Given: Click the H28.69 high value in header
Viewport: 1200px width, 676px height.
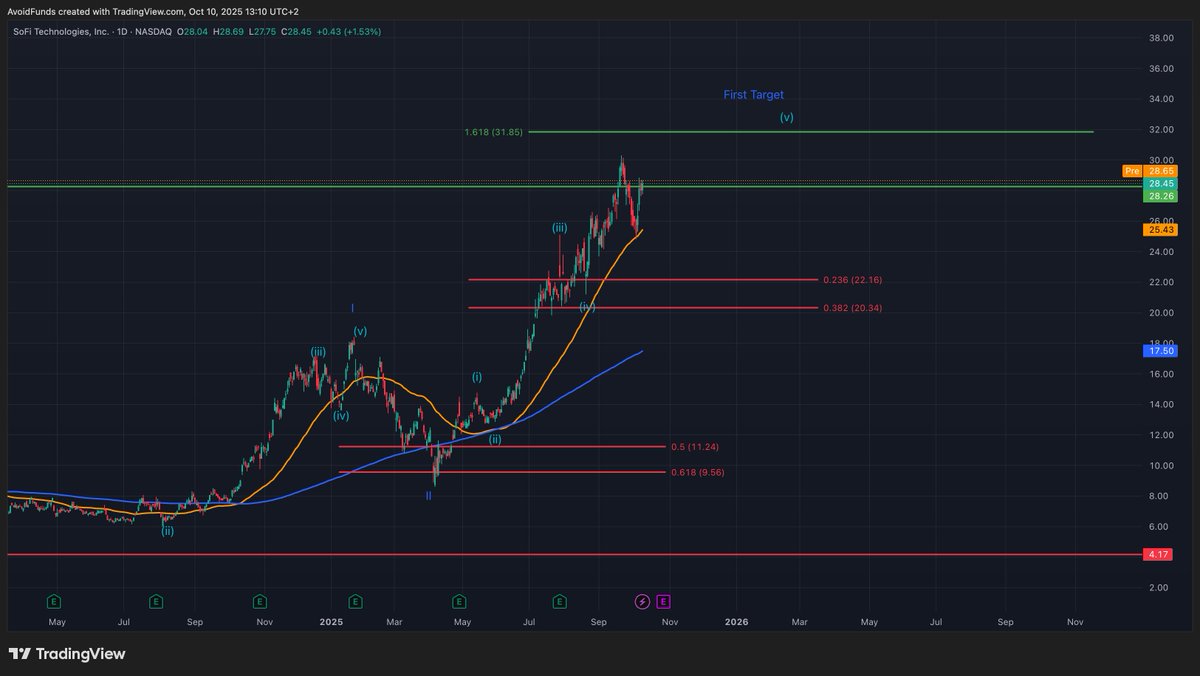Looking at the screenshot, I should 227,32.
